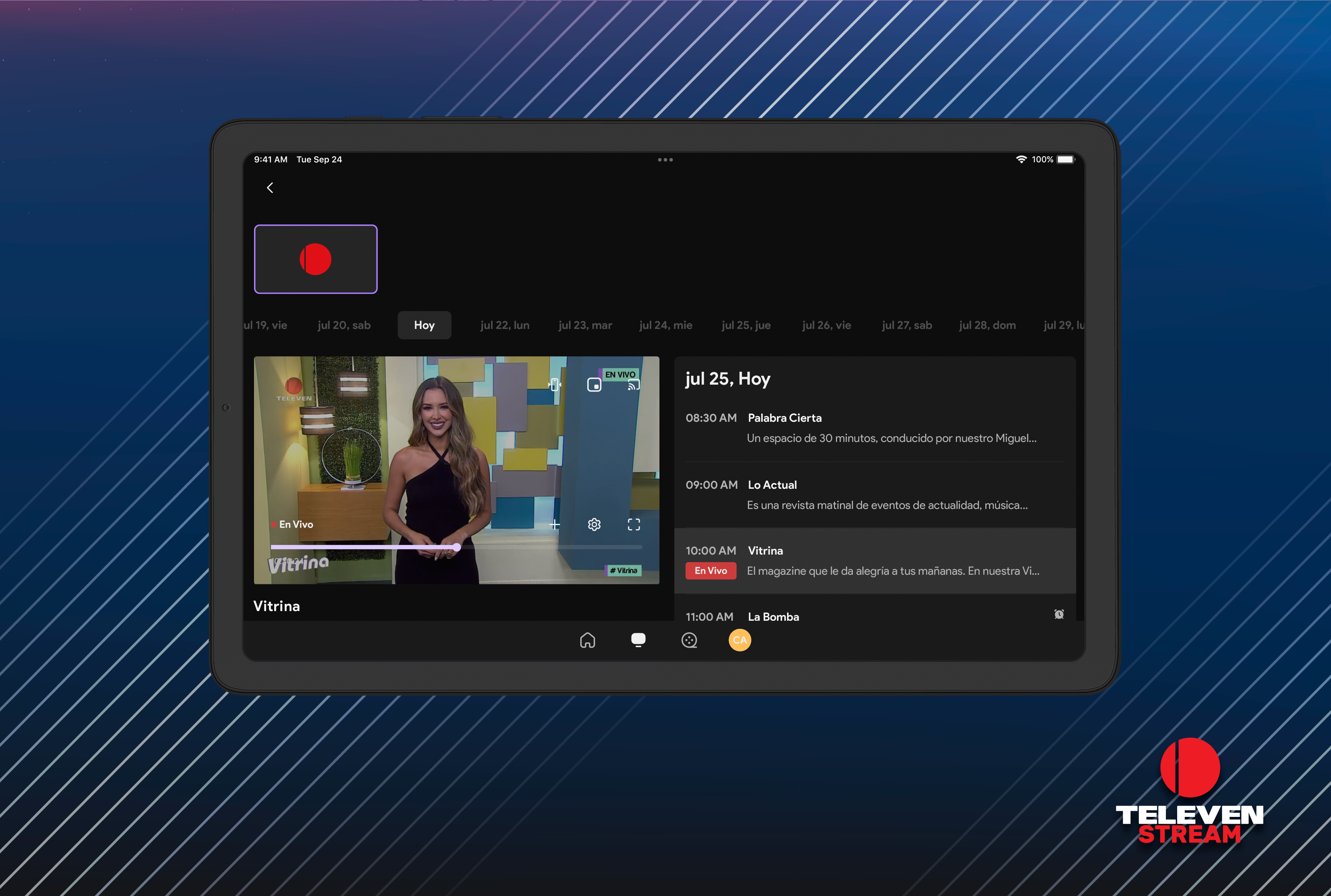
Task: Select the jul 20, sab date tab
Action: click(x=344, y=325)
